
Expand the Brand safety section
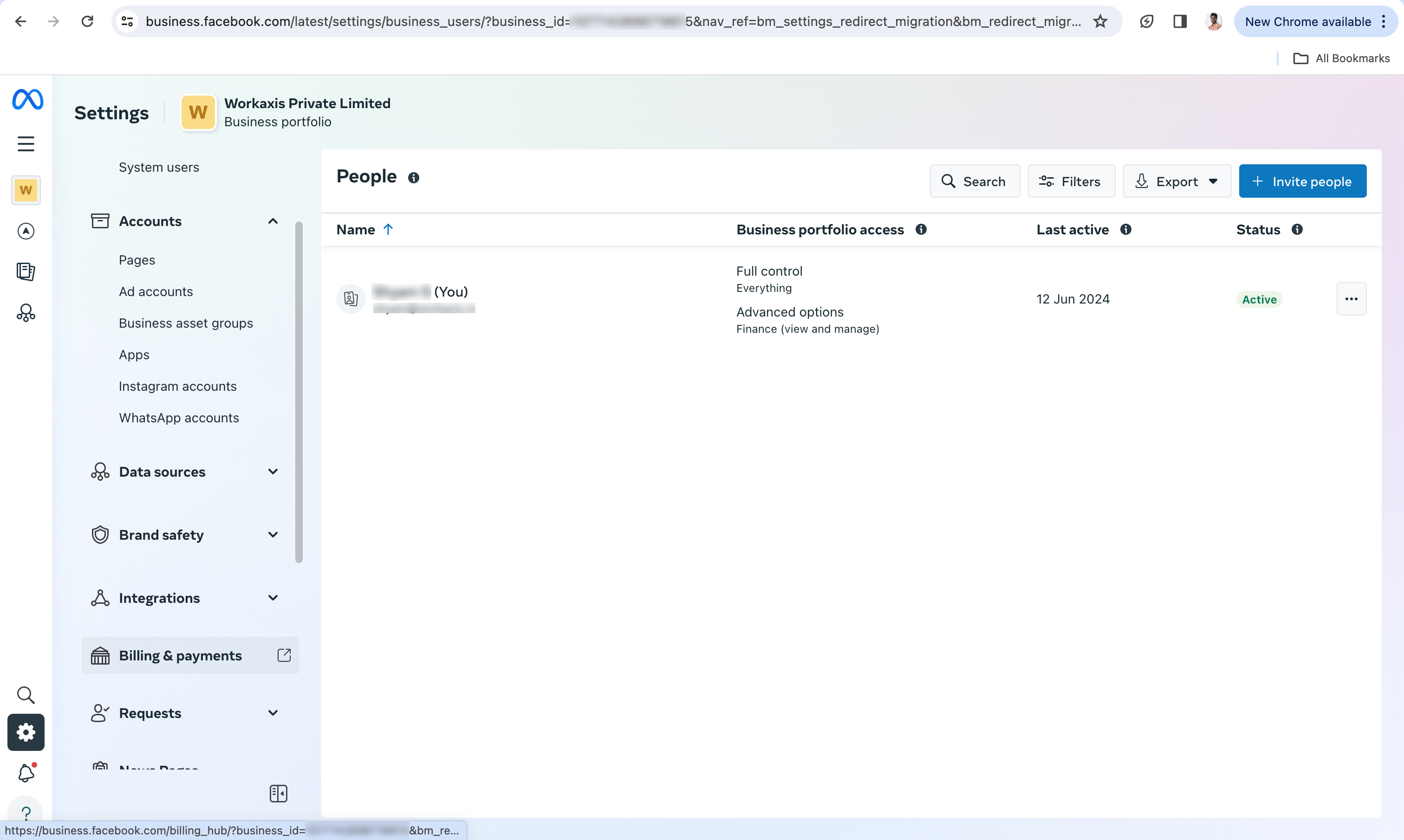click(x=273, y=535)
